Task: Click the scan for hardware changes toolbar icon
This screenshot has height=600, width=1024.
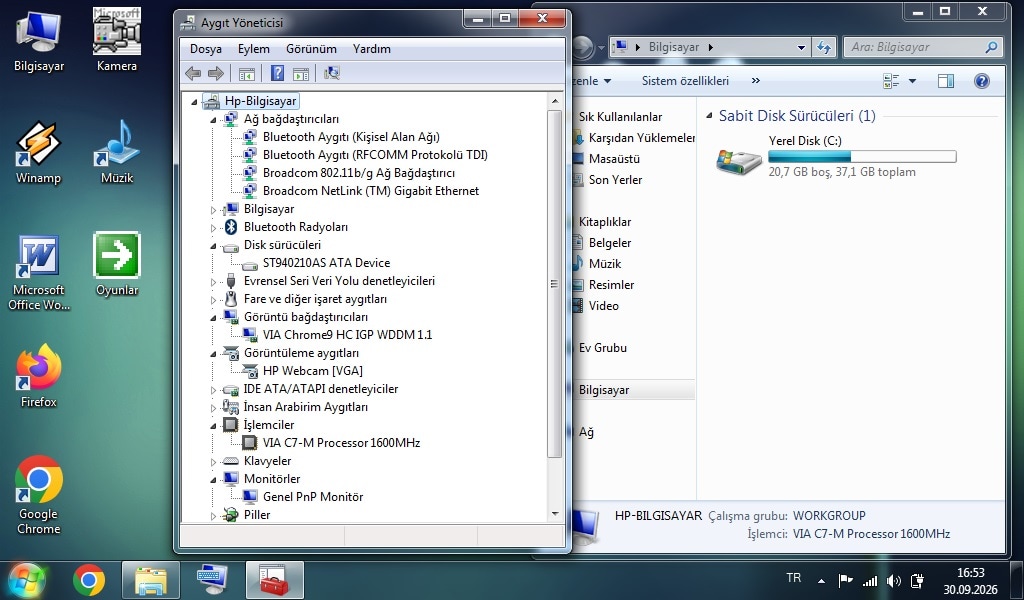Action: [x=332, y=73]
